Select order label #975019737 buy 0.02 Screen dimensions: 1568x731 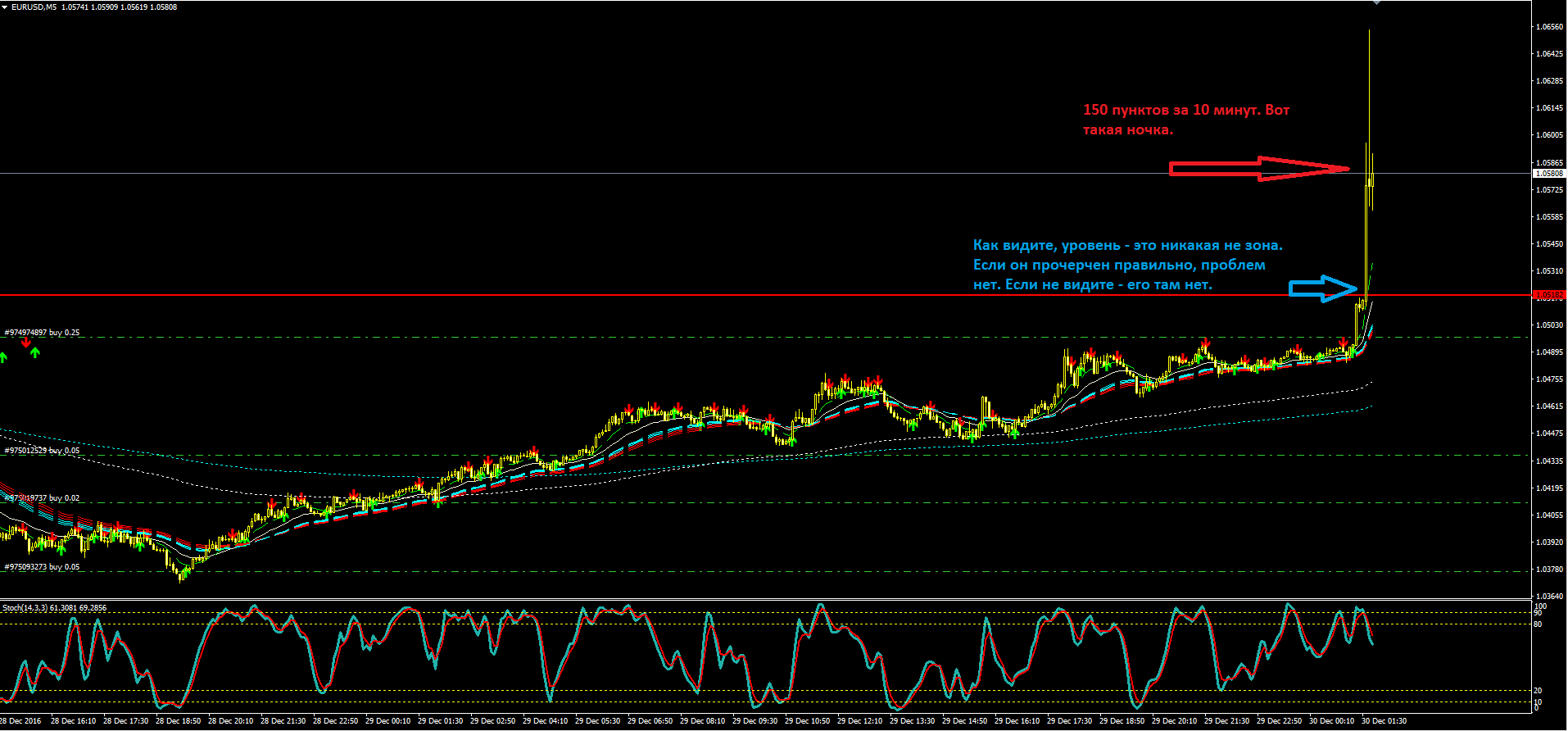[42, 498]
